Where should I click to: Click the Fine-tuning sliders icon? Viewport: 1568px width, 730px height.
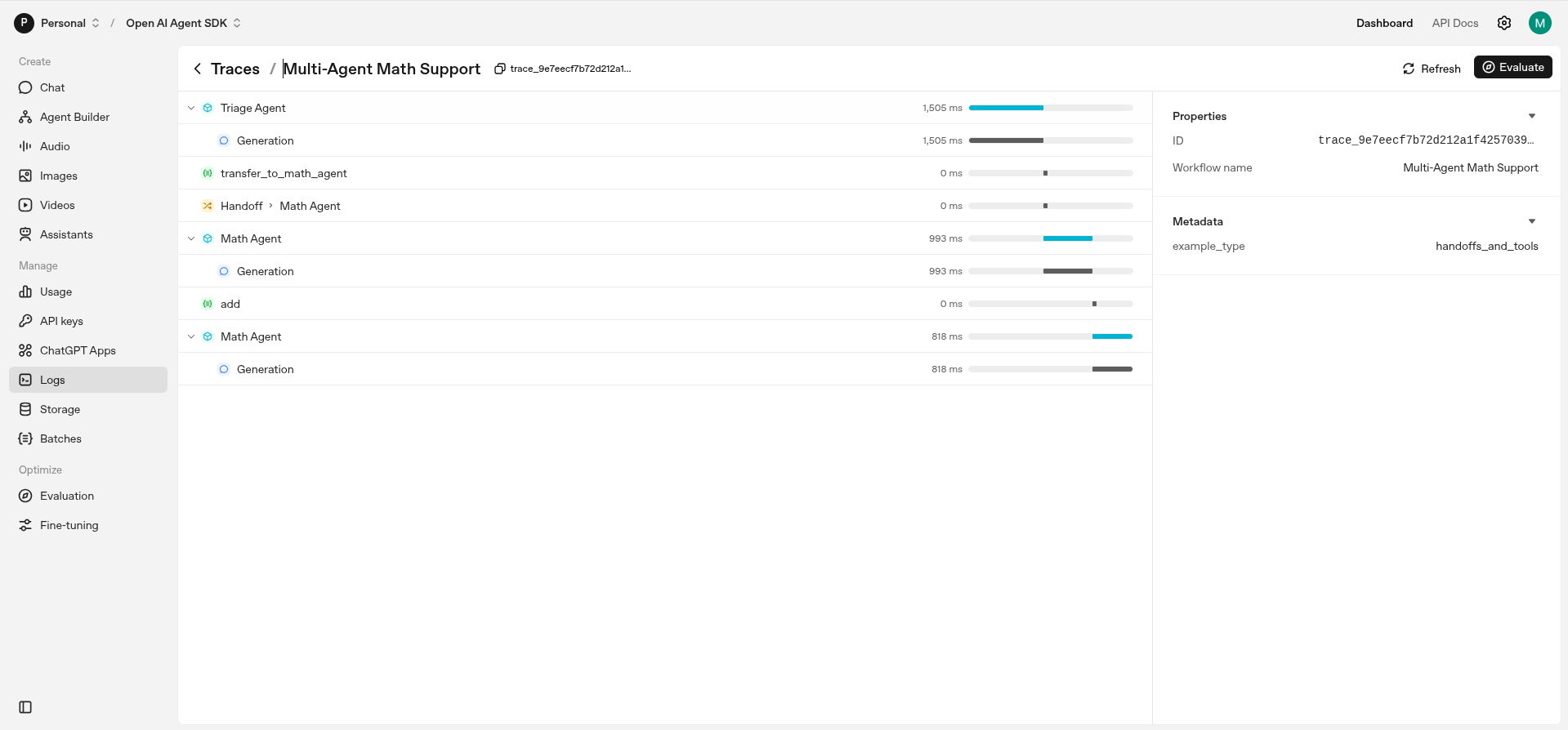(25, 525)
